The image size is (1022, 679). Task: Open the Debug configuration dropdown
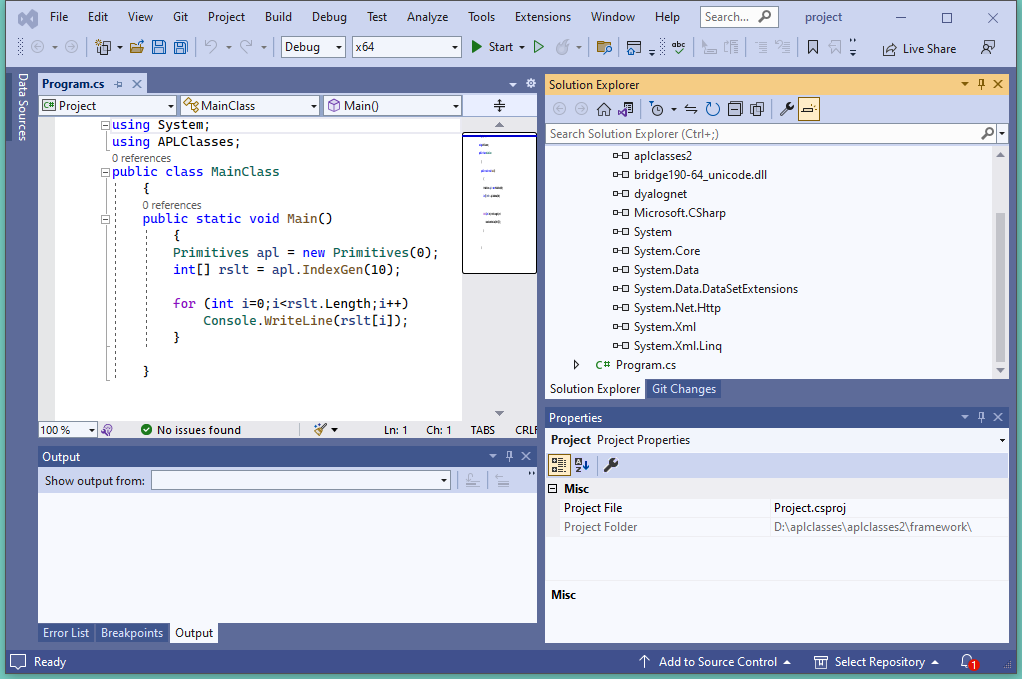coord(313,47)
